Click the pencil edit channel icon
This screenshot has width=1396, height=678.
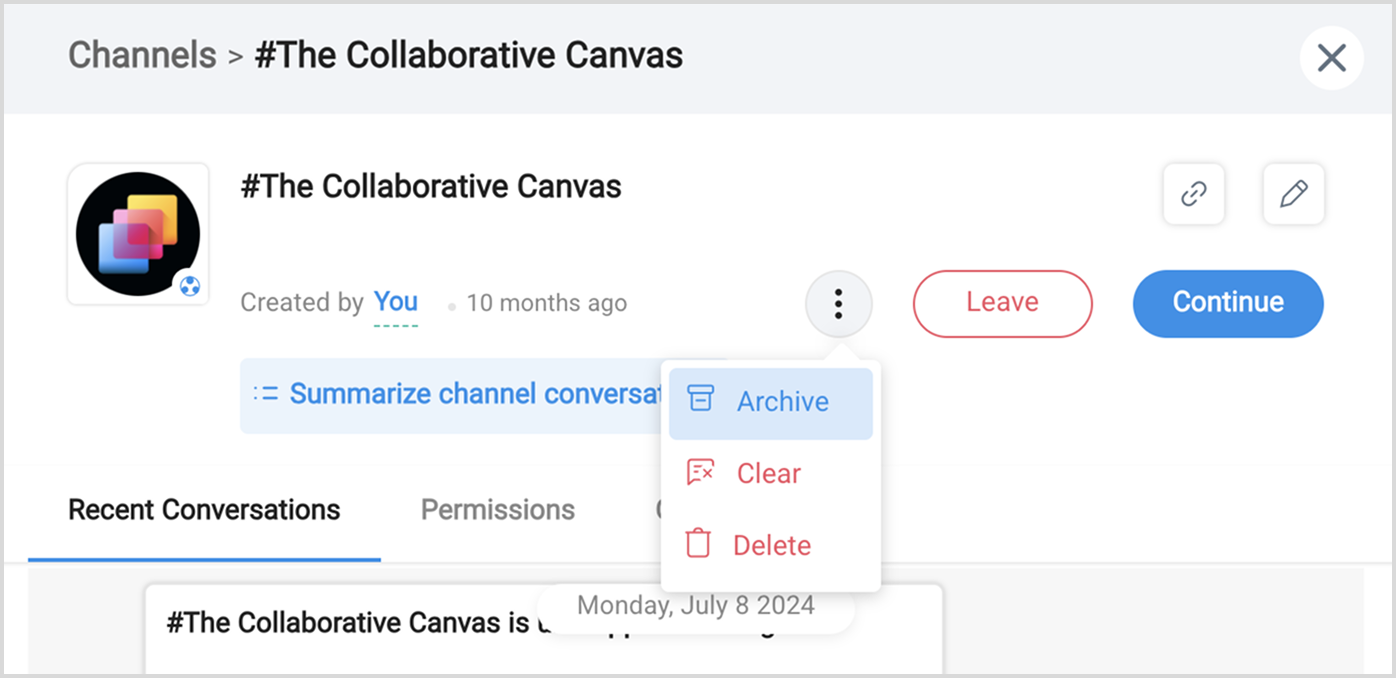1293,194
